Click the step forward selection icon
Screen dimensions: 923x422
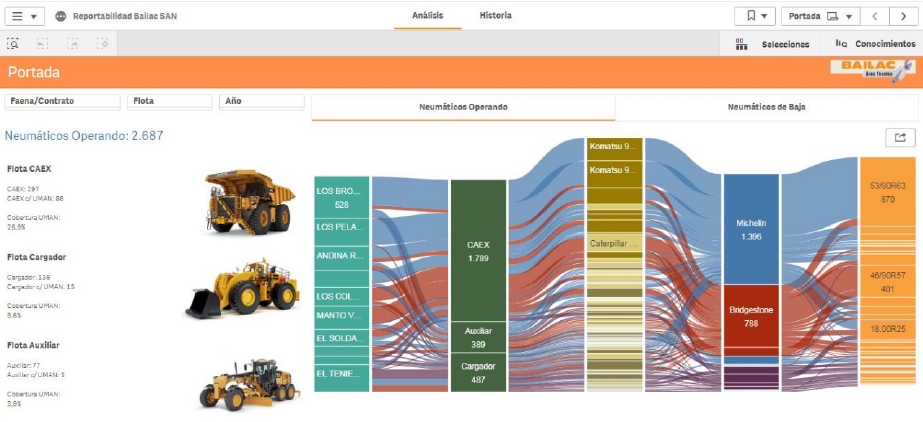coord(73,44)
